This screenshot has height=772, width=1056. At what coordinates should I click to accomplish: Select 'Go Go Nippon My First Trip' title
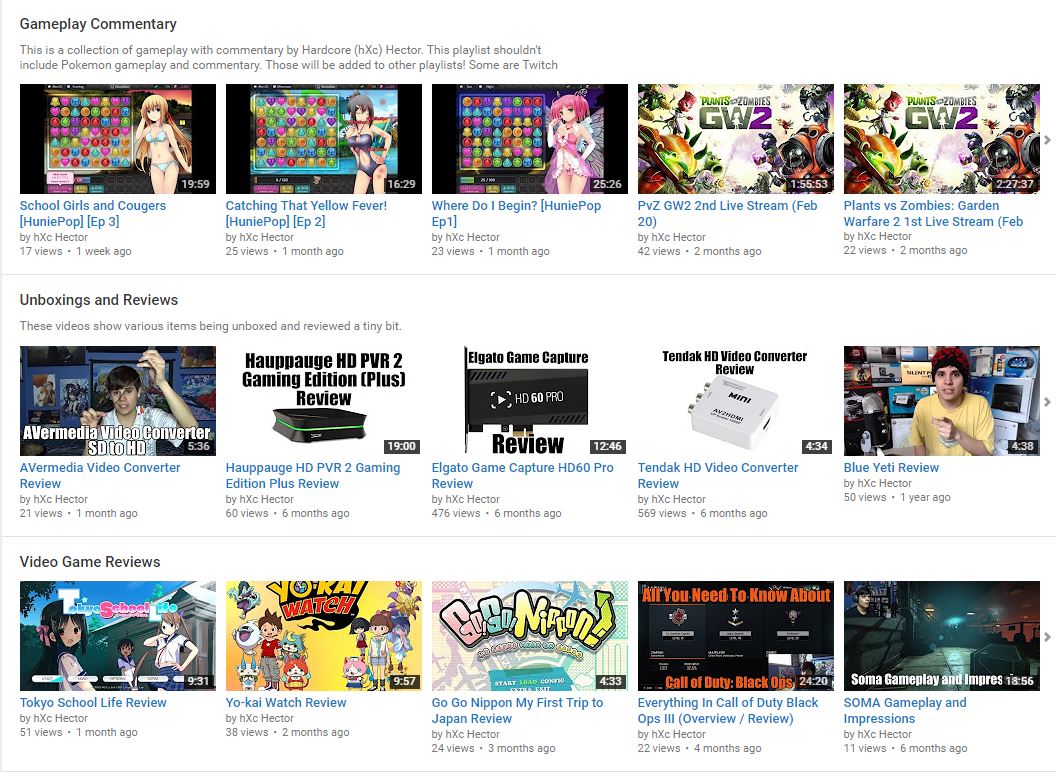517,711
